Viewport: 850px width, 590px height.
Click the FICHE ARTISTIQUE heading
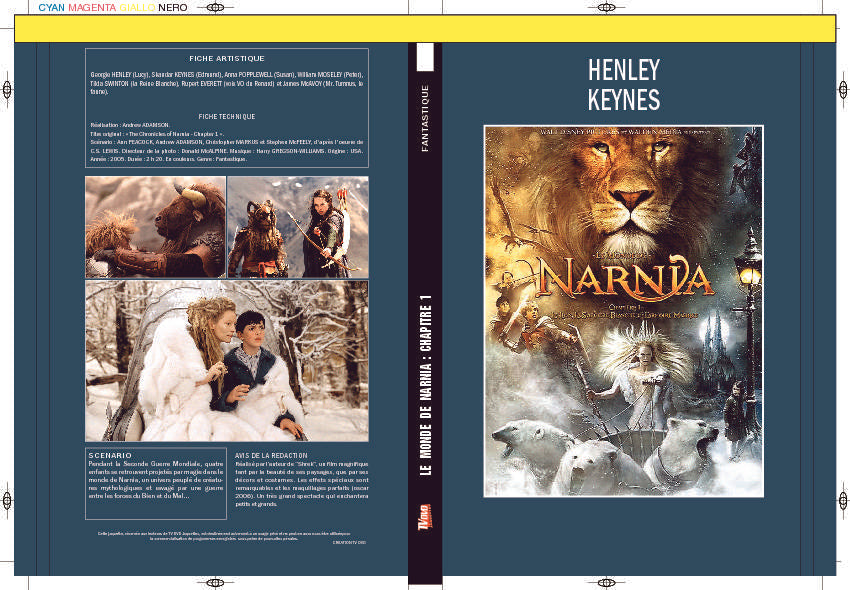227,59
